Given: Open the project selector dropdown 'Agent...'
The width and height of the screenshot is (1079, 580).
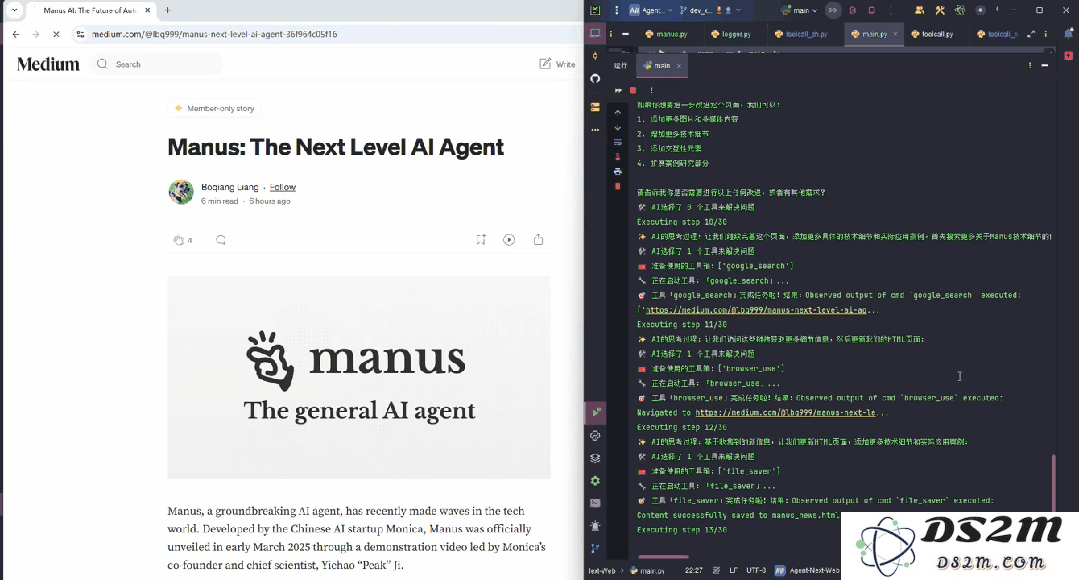Looking at the screenshot, I should [650, 10].
